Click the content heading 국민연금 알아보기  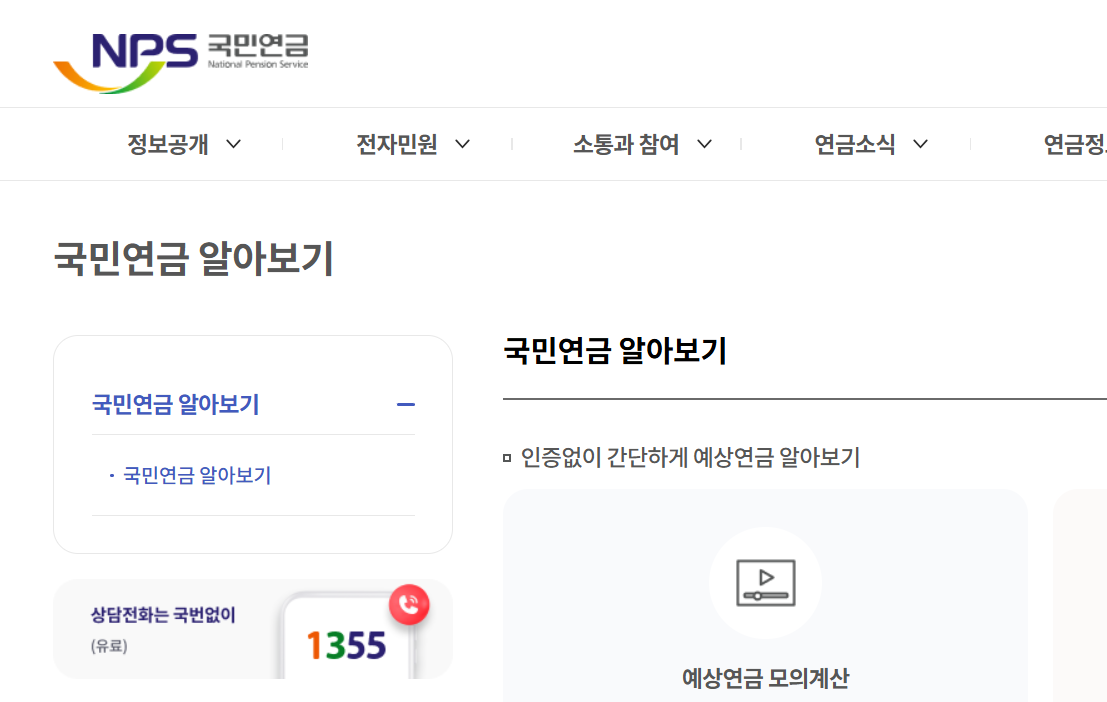pos(615,351)
